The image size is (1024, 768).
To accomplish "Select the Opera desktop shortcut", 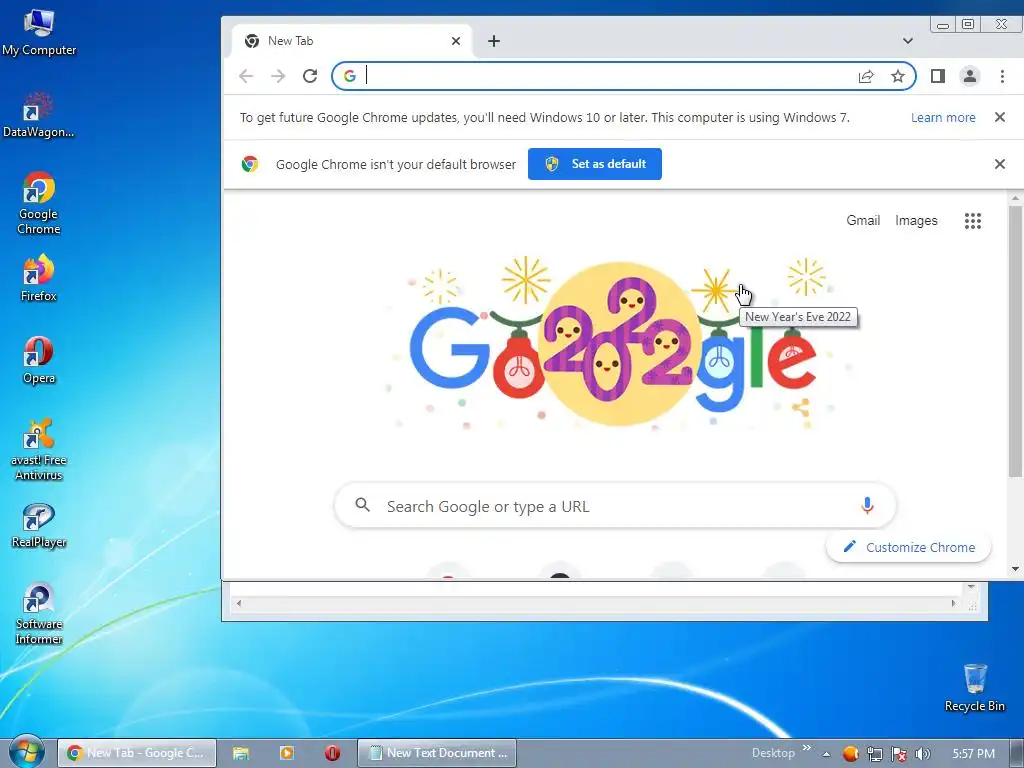I will pyautogui.click(x=39, y=360).
